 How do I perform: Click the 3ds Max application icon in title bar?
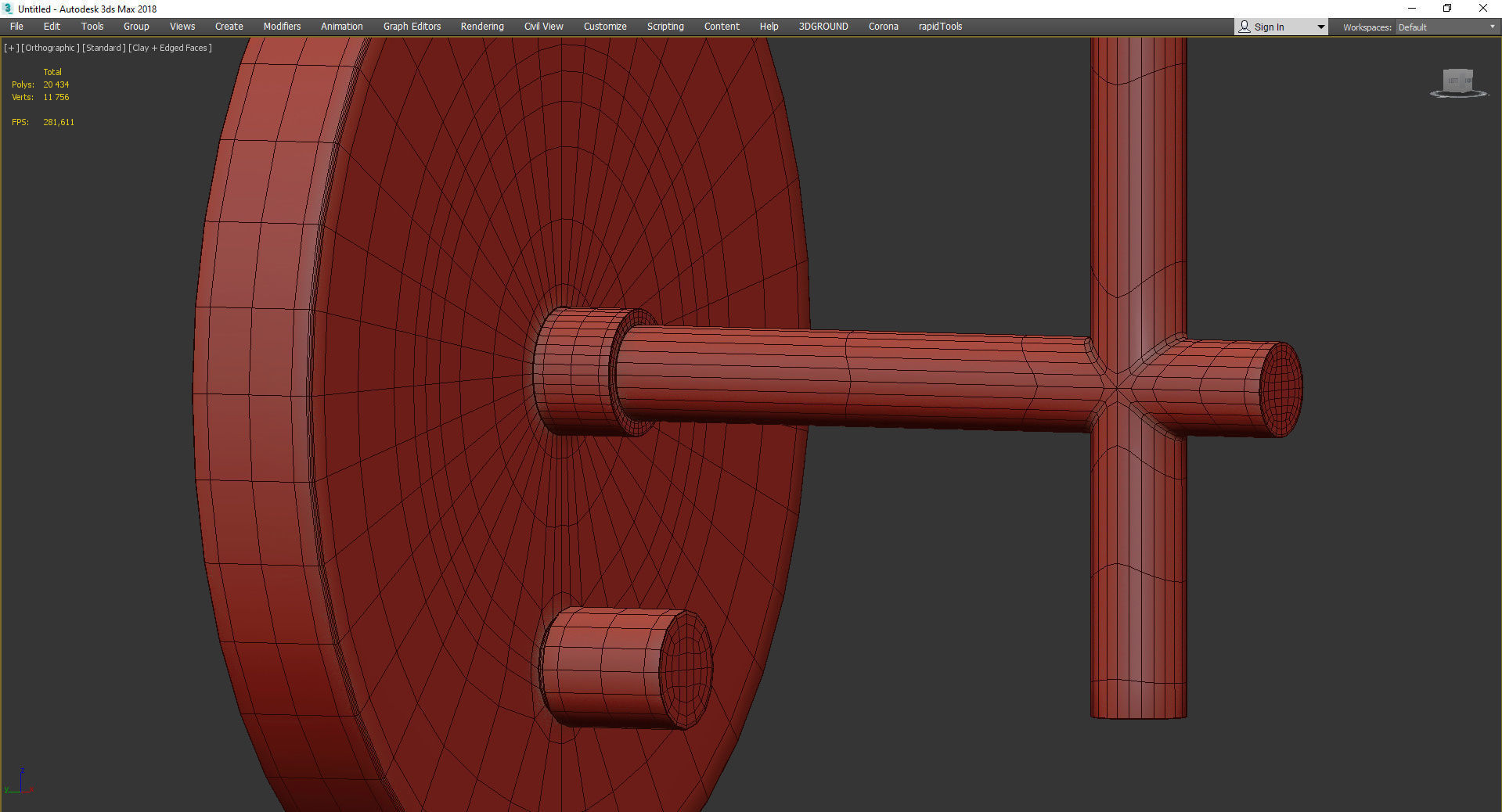(x=8, y=9)
